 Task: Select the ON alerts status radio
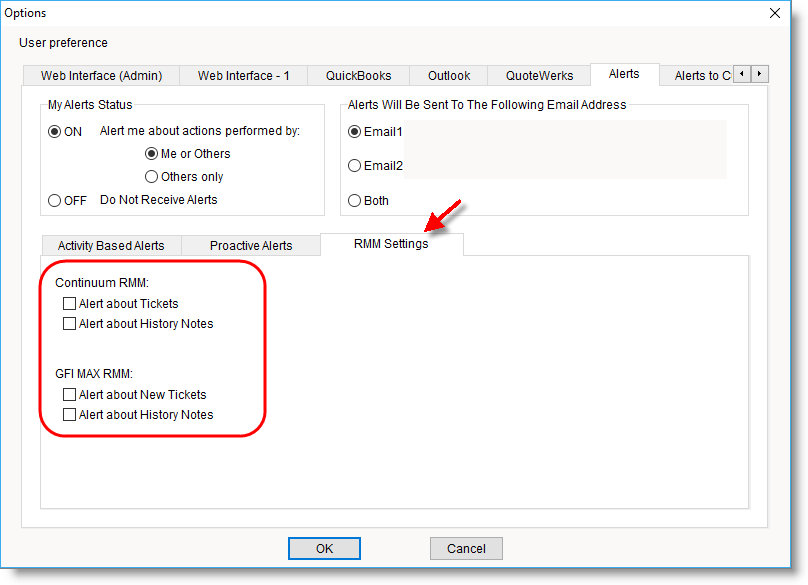55,132
